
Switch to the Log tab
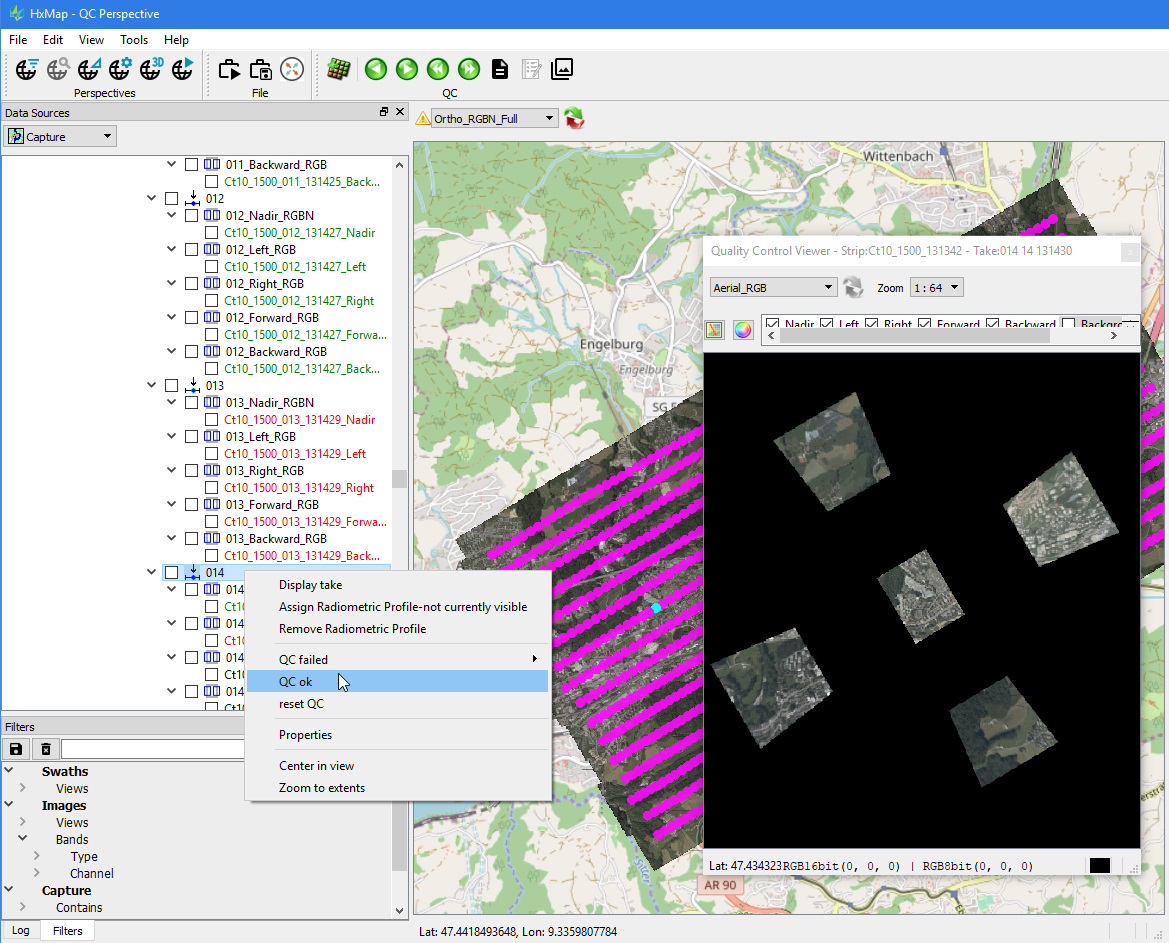pyautogui.click(x=21, y=930)
